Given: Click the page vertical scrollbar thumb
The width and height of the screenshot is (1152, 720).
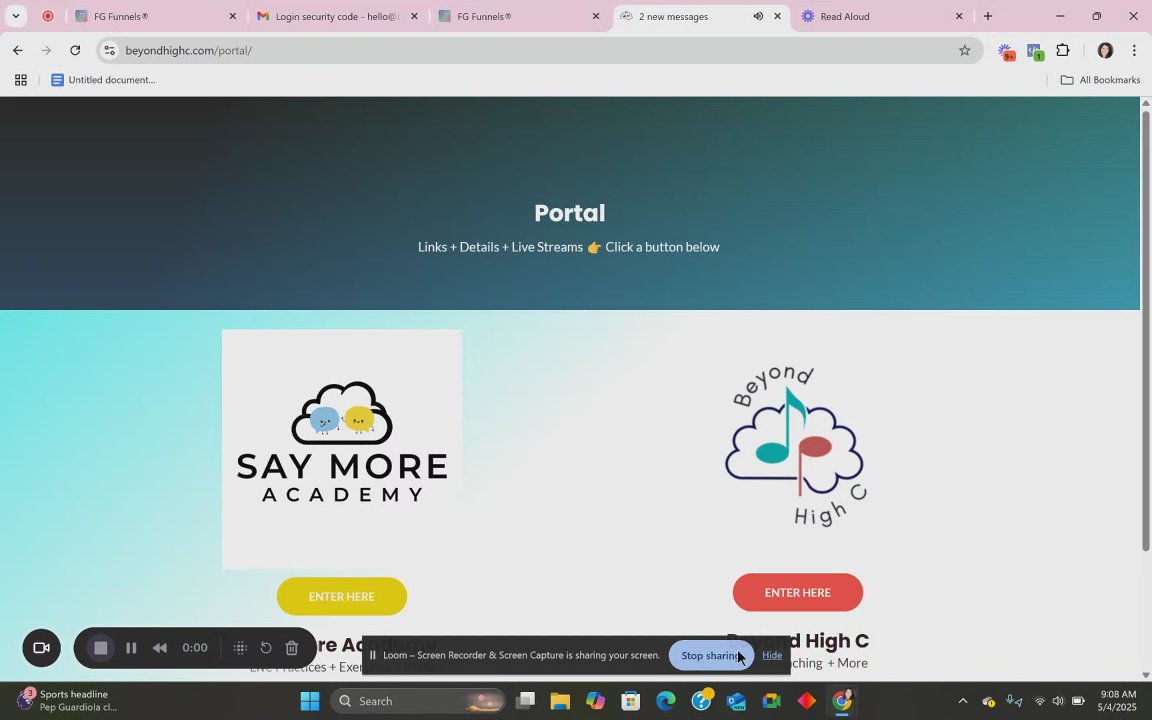Looking at the screenshot, I should point(1145,329).
